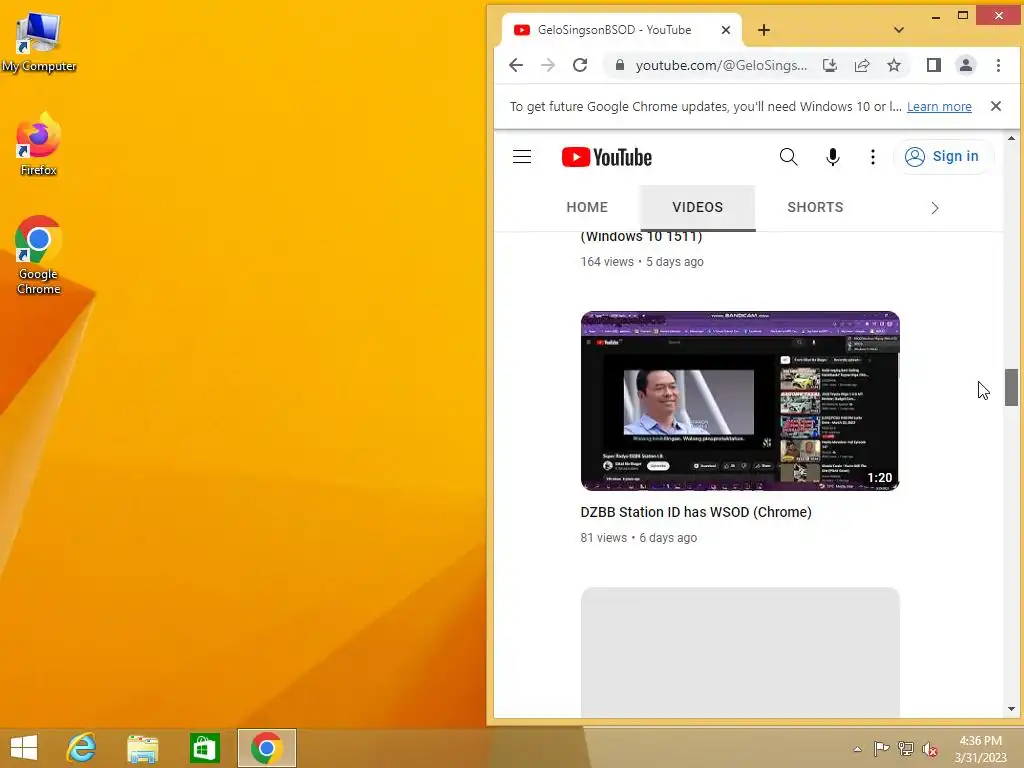1024x768 pixels.
Task: Open YouTube search
Action: [788, 157]
